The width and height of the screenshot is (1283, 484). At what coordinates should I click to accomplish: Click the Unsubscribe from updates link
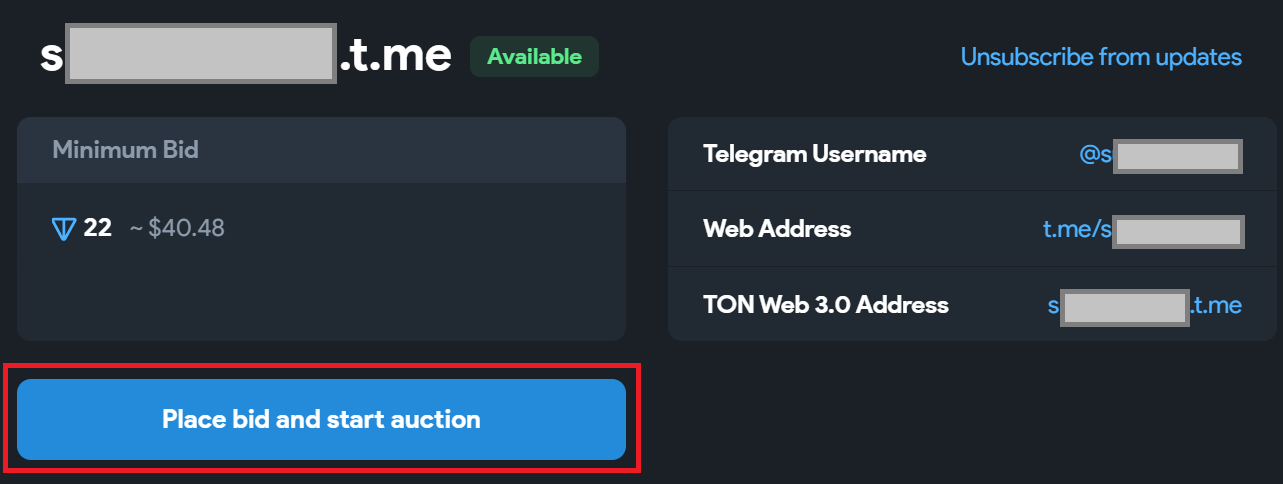pos(1101,57)
